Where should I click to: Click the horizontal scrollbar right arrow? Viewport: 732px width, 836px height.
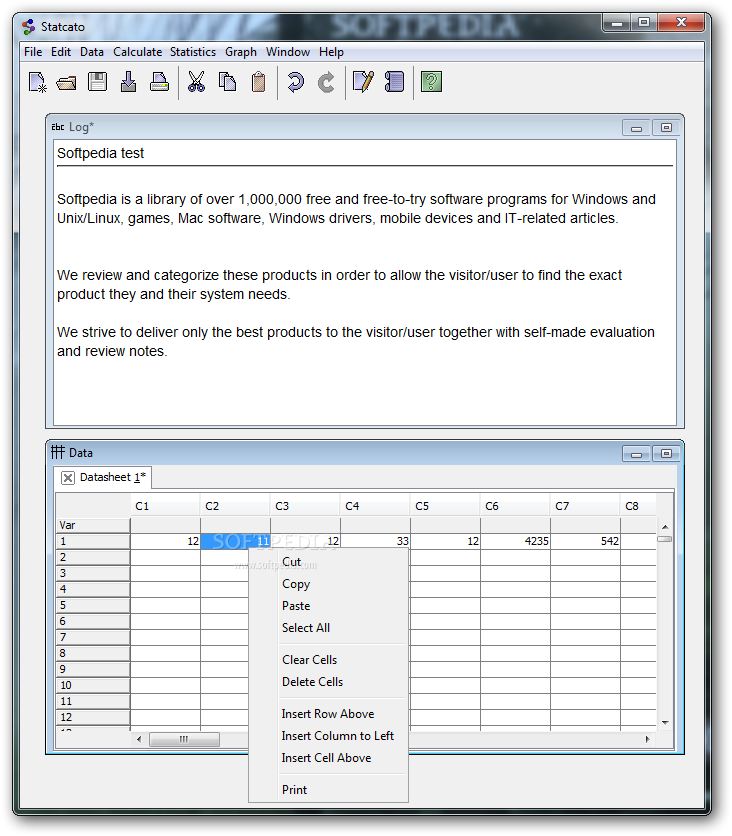pyautogui.click(x=647, y=739)
